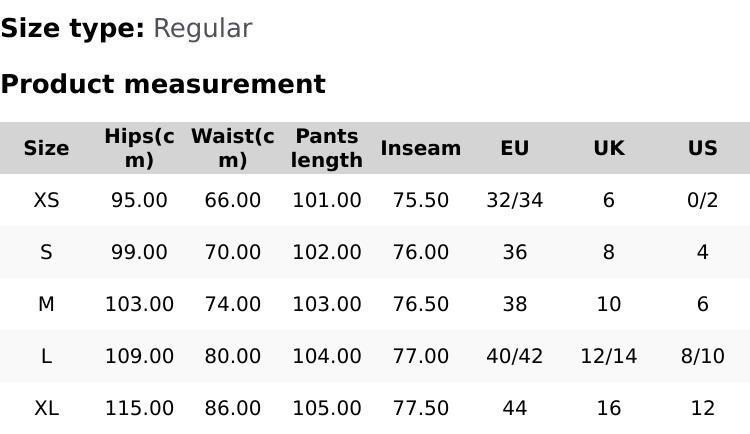Click the Product measurement heading

163,85
